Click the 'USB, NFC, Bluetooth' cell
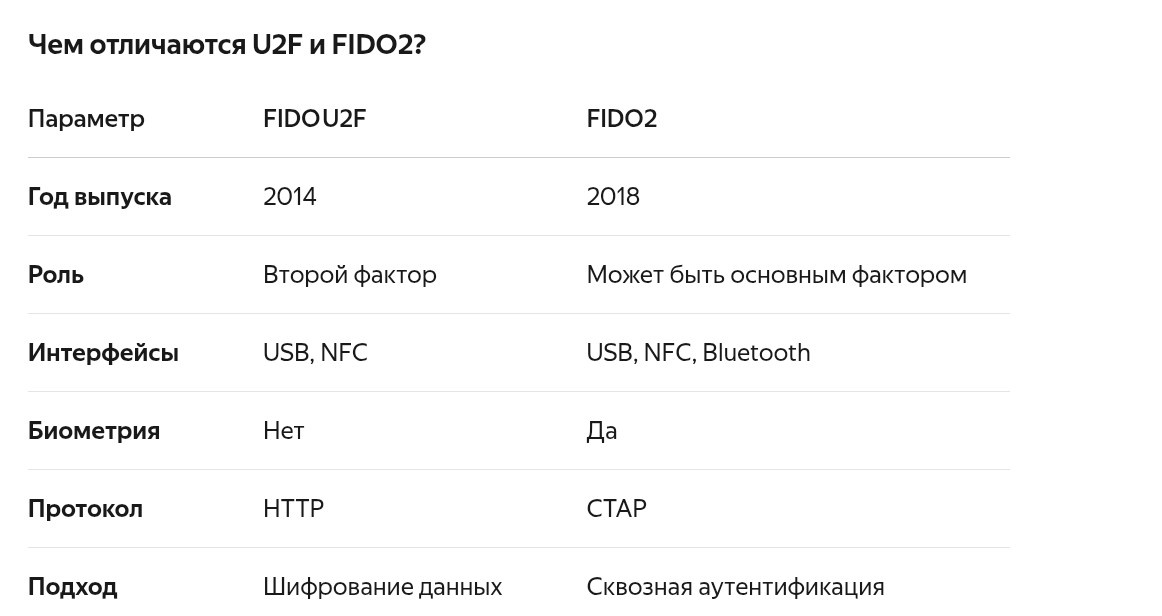Screen dimensions: 1162x616 pyautogui.click(x=698, y=353)
